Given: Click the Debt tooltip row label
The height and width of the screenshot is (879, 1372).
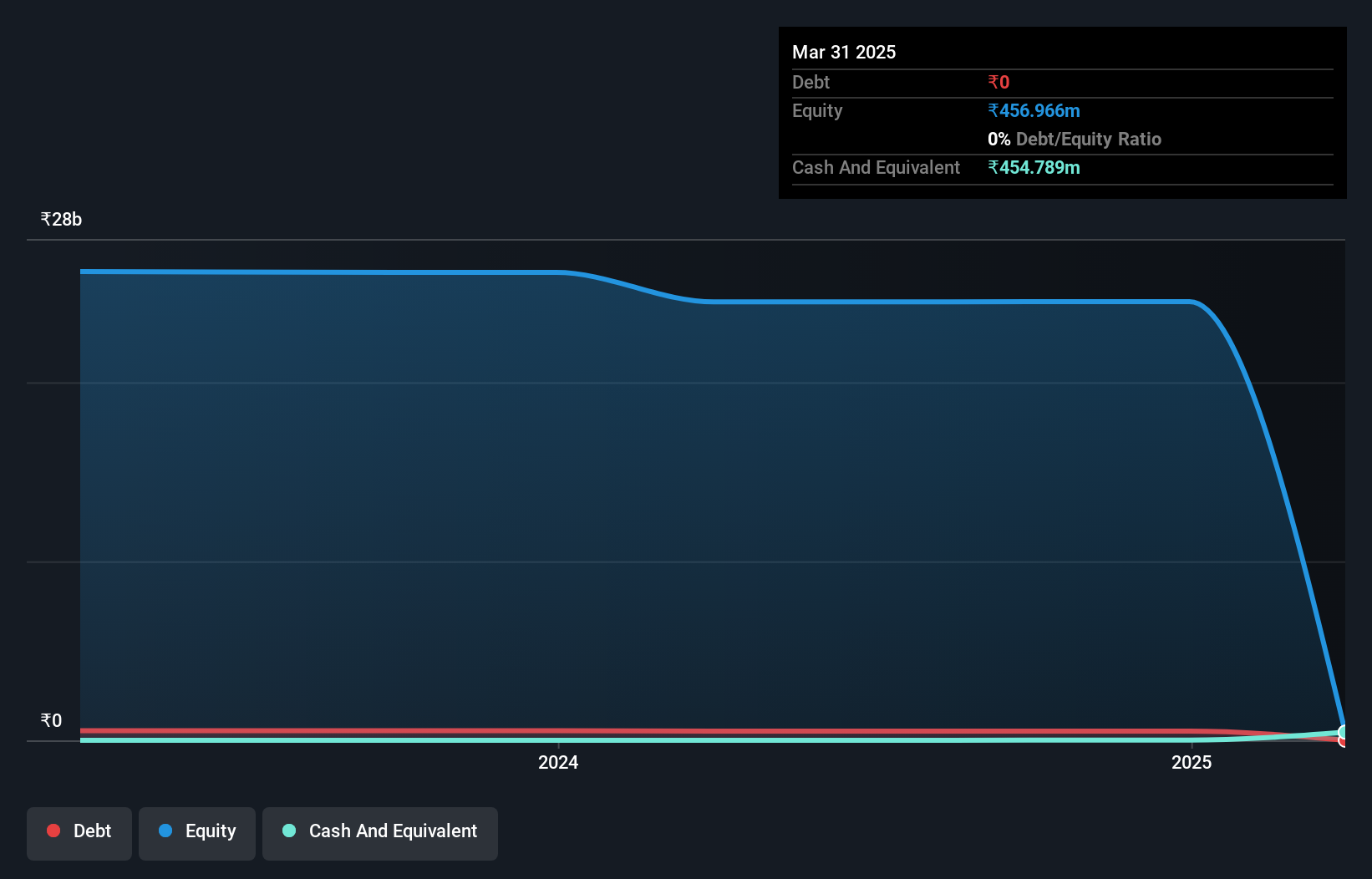Looking at the screenshot, I should [x=810, y=82].
